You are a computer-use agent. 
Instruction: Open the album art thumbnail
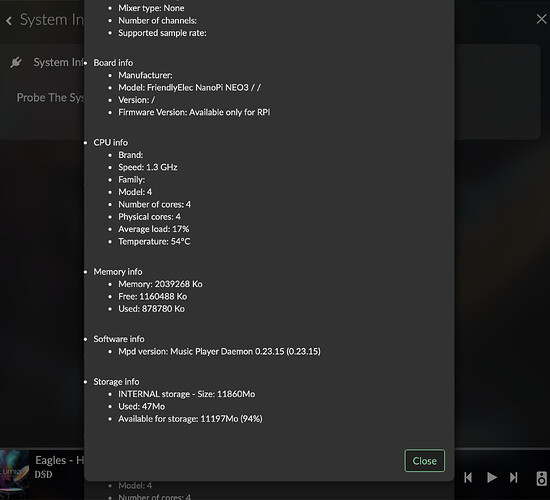pyautogui.click(x=14, y=475)
